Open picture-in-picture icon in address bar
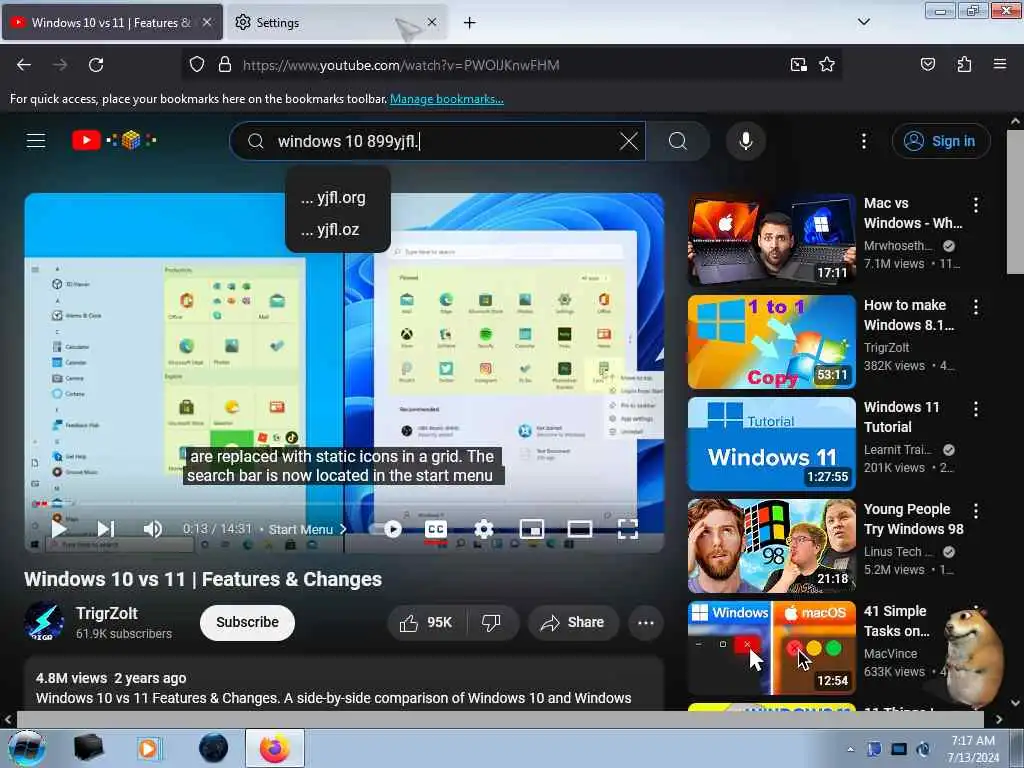 point(798,65)
